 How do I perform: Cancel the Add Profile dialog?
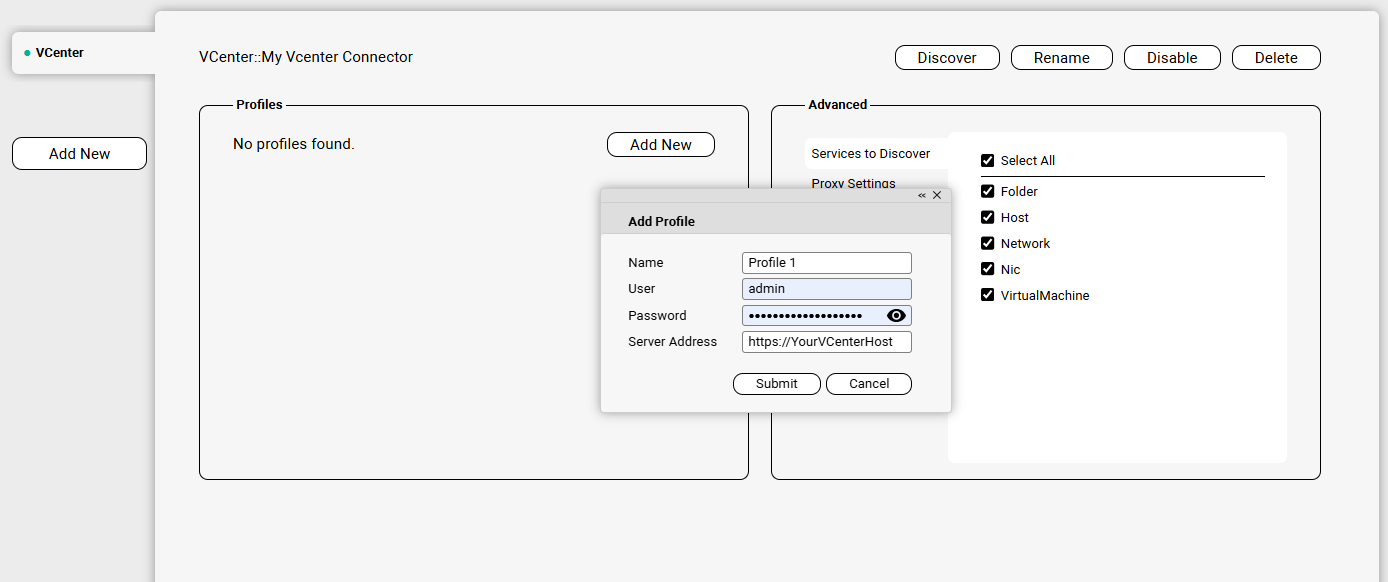[869, 384]
